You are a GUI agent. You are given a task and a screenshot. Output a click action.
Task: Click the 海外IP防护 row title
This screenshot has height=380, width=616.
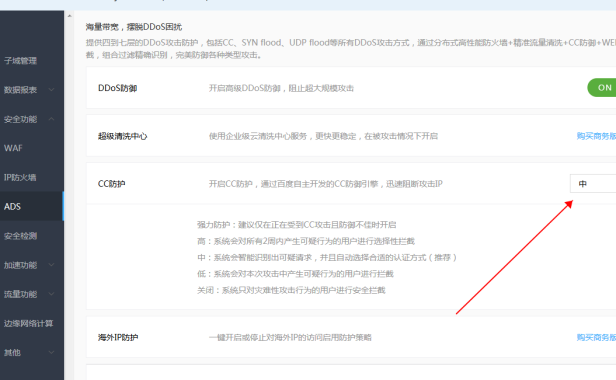click(x=118, y=337)
